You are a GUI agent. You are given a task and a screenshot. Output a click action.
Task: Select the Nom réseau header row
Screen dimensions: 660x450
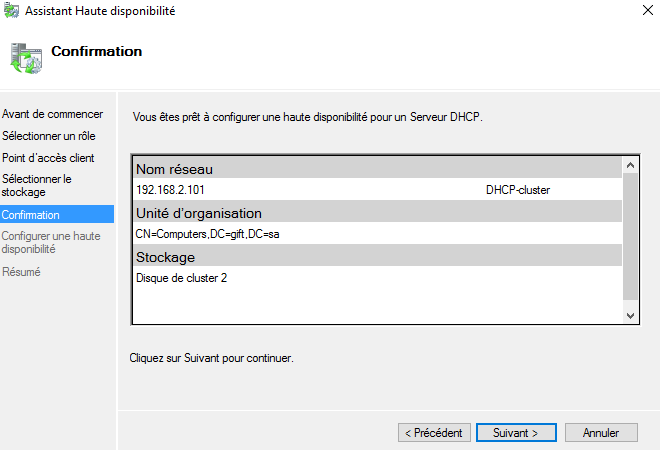[x=378, y=169]
